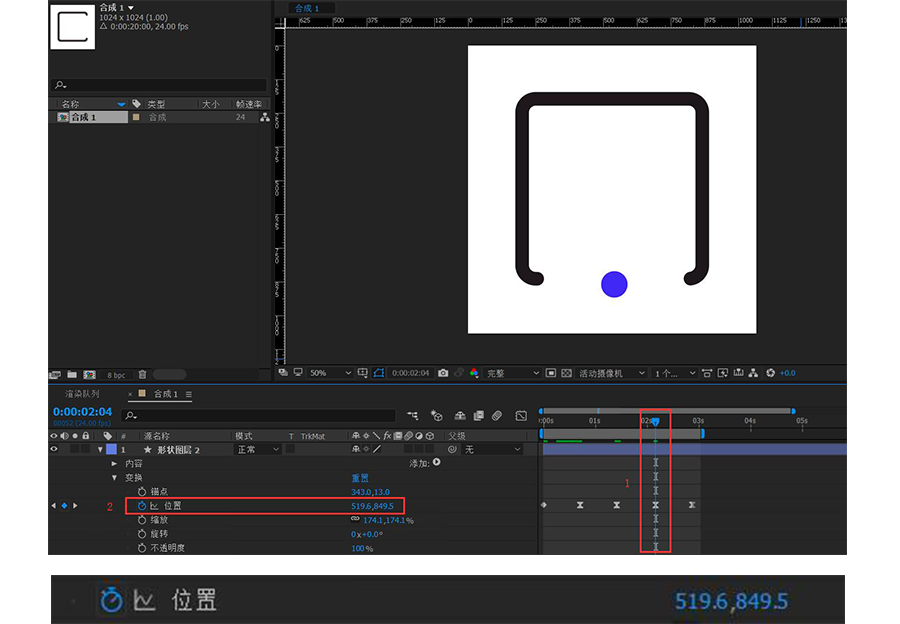Switch to the 渲染队列 tab
The image size is (900, 624).
(x=82, y=394)
